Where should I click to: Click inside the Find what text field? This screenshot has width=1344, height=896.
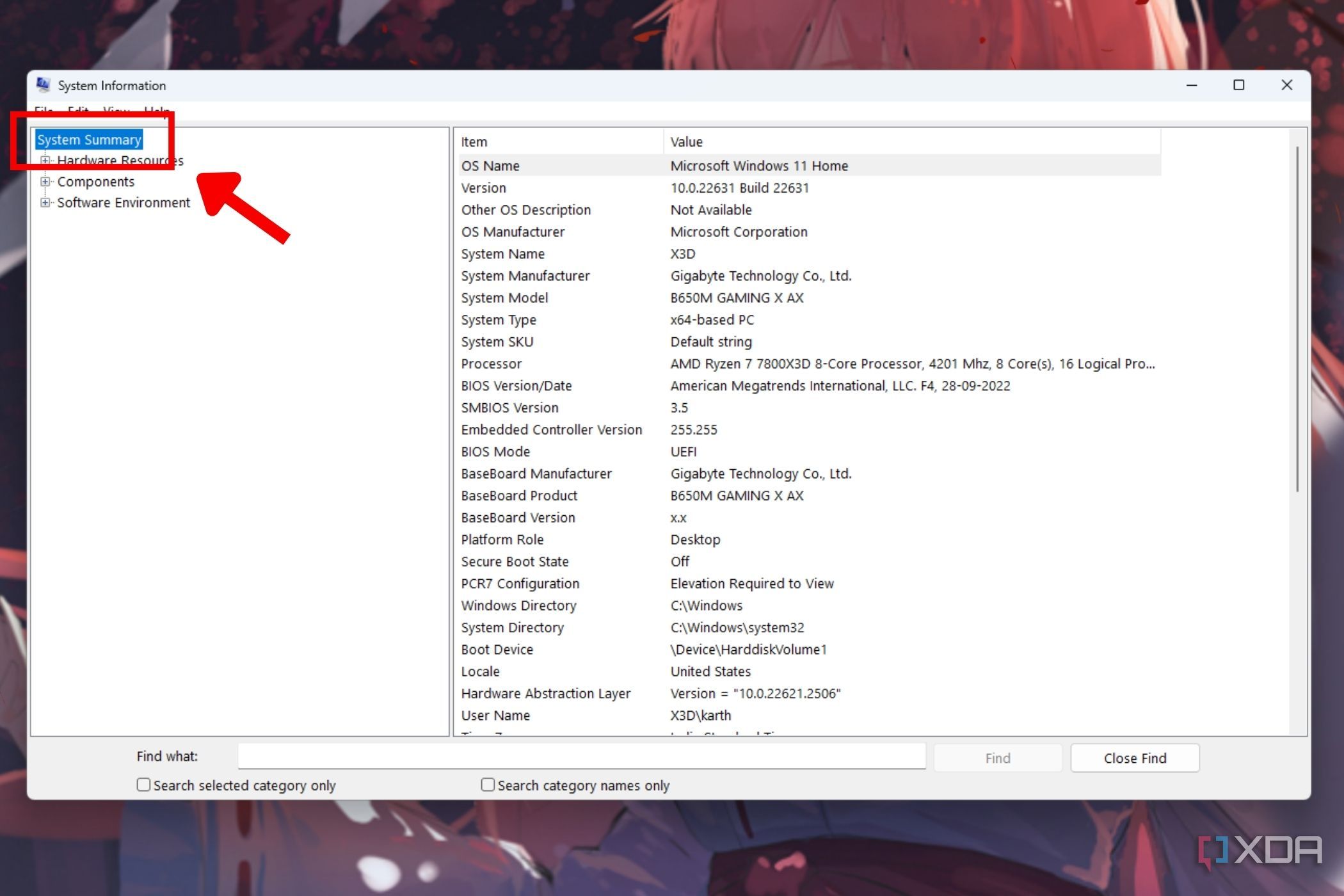[x=581, y=756]
